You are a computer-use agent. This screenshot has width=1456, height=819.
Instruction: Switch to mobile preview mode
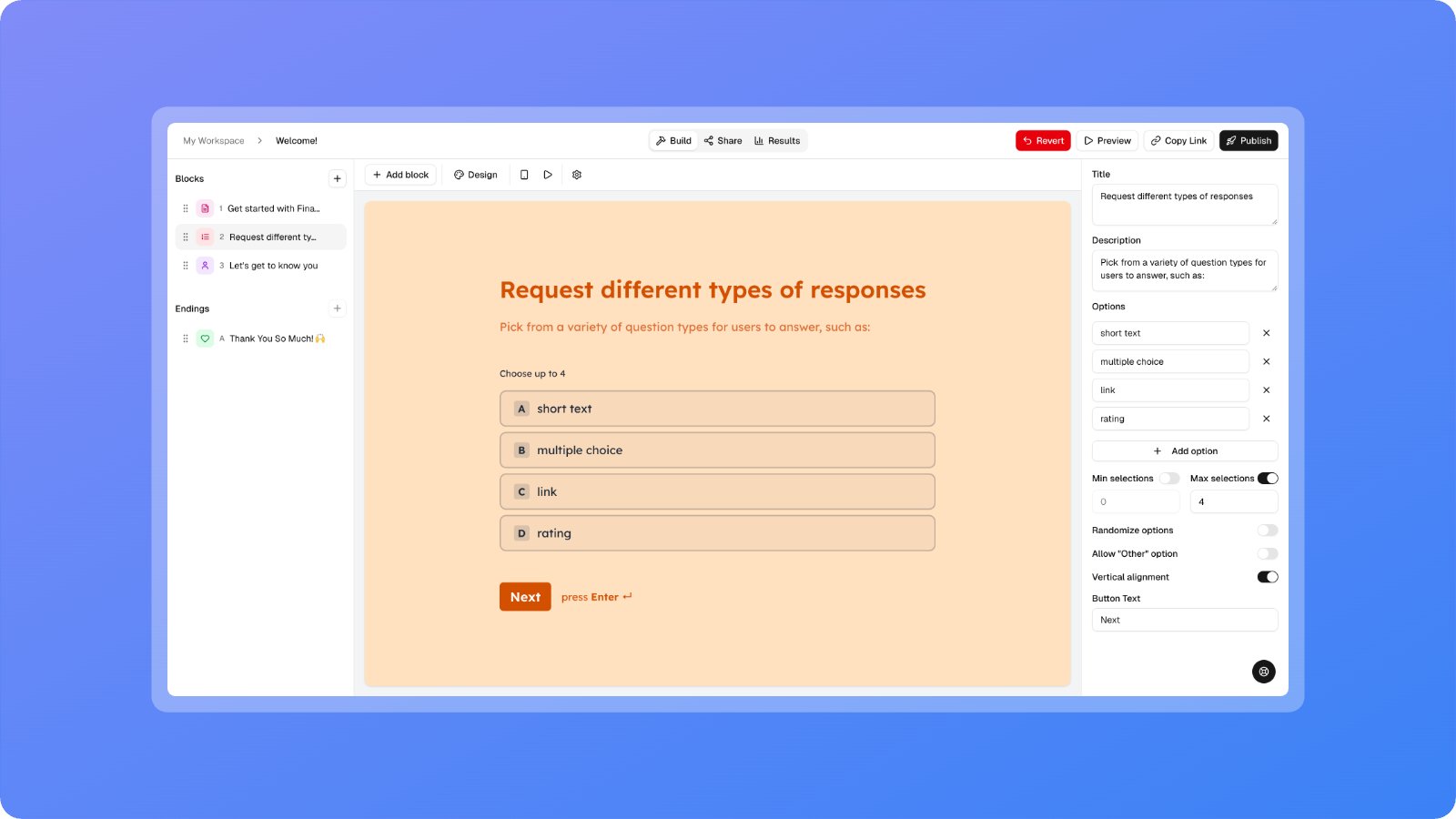coord(523,174)
